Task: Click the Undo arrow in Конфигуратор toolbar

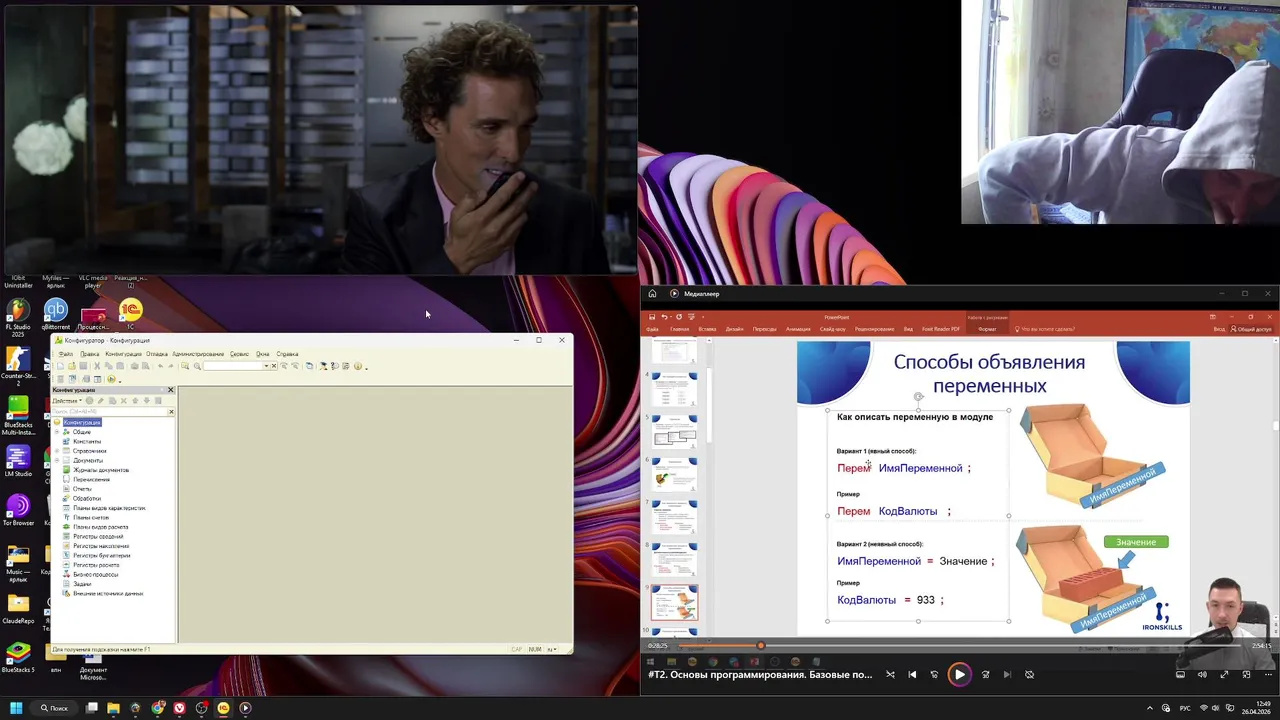Action: (160, 366)
